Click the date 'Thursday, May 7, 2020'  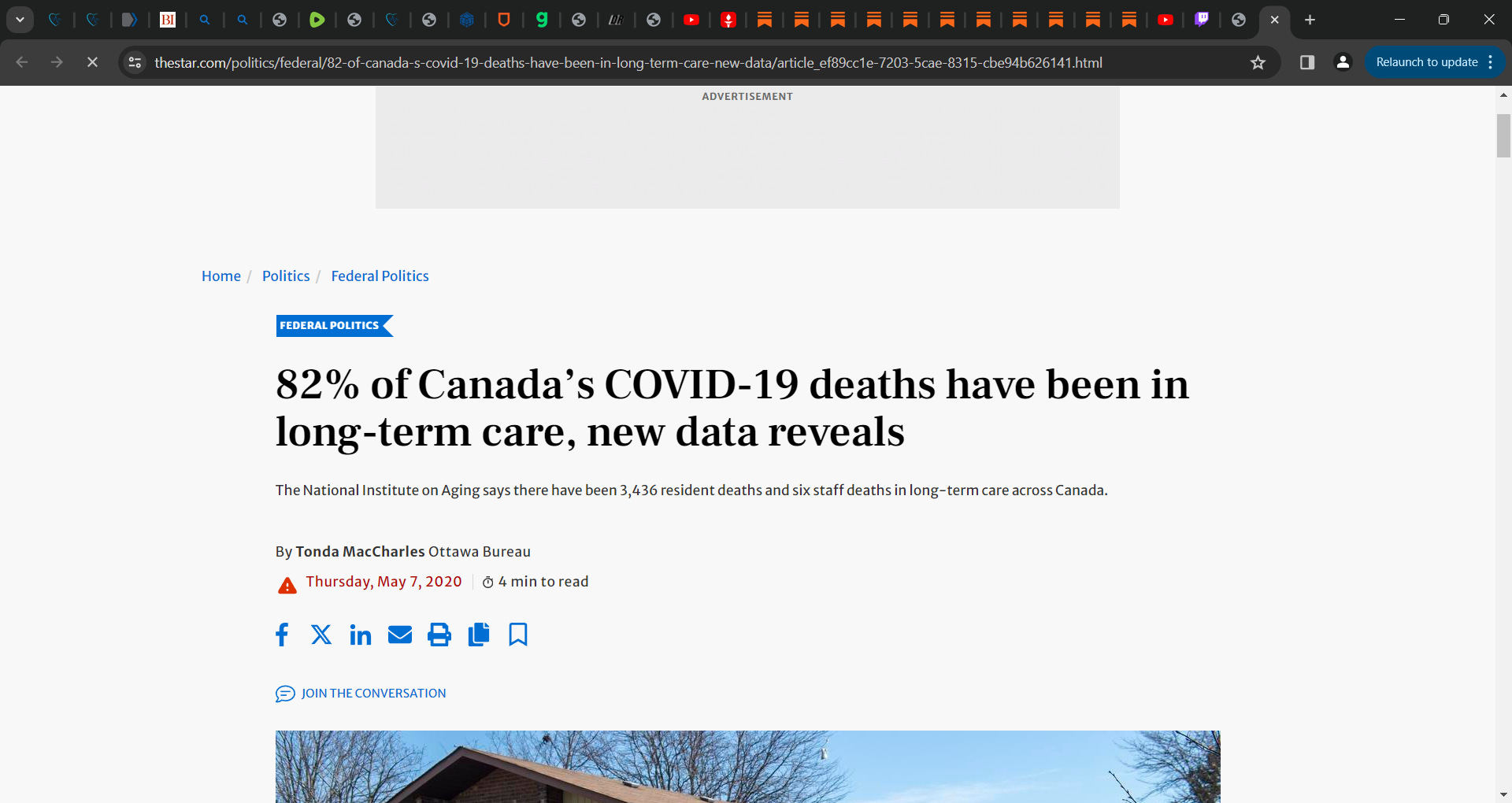coord(384,582)
